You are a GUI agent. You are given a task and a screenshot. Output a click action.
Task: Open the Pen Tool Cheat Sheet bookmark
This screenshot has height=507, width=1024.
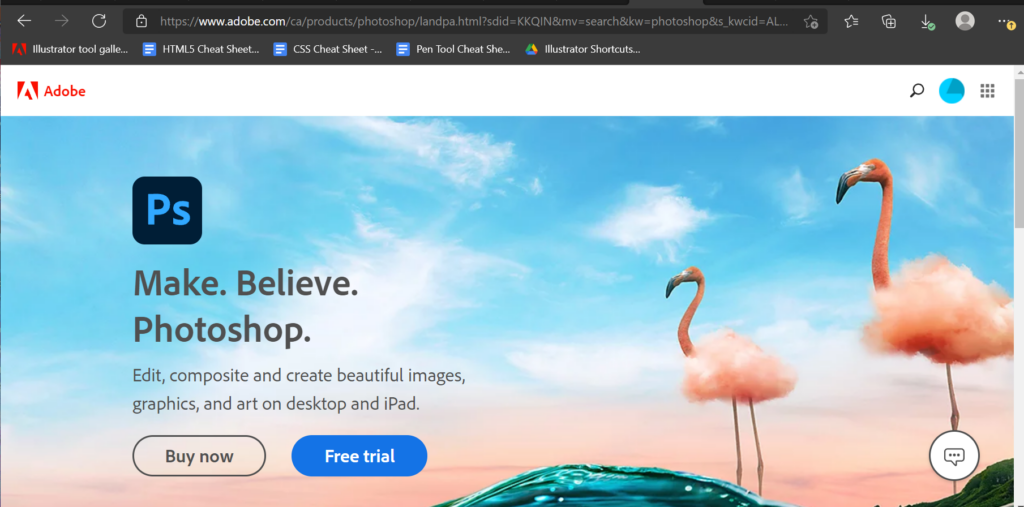tap(453, 49)
